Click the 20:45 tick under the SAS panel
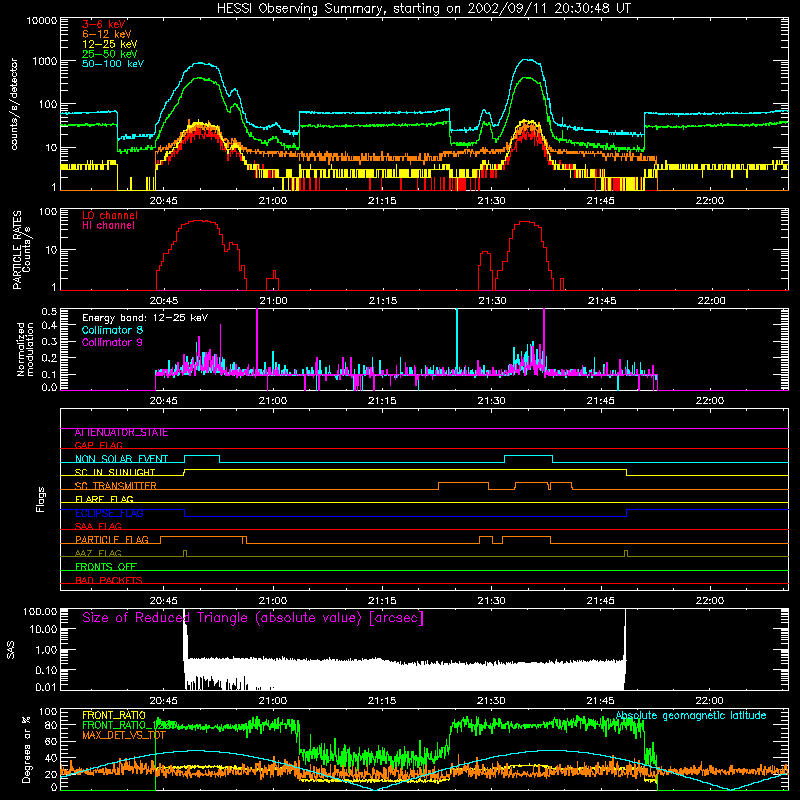Screen dimensions: 800x800 click(x=163, y=701)
